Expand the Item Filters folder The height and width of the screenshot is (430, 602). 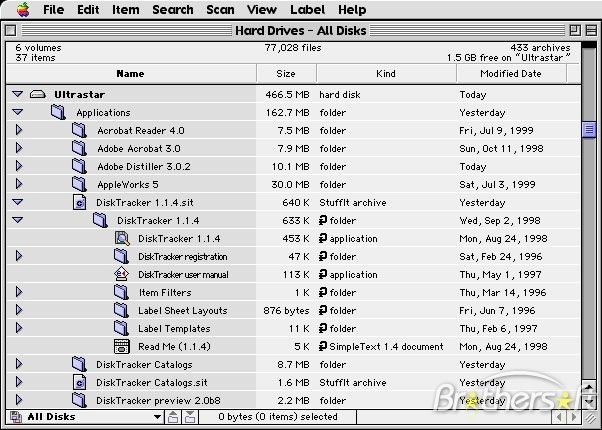point(18,292)
